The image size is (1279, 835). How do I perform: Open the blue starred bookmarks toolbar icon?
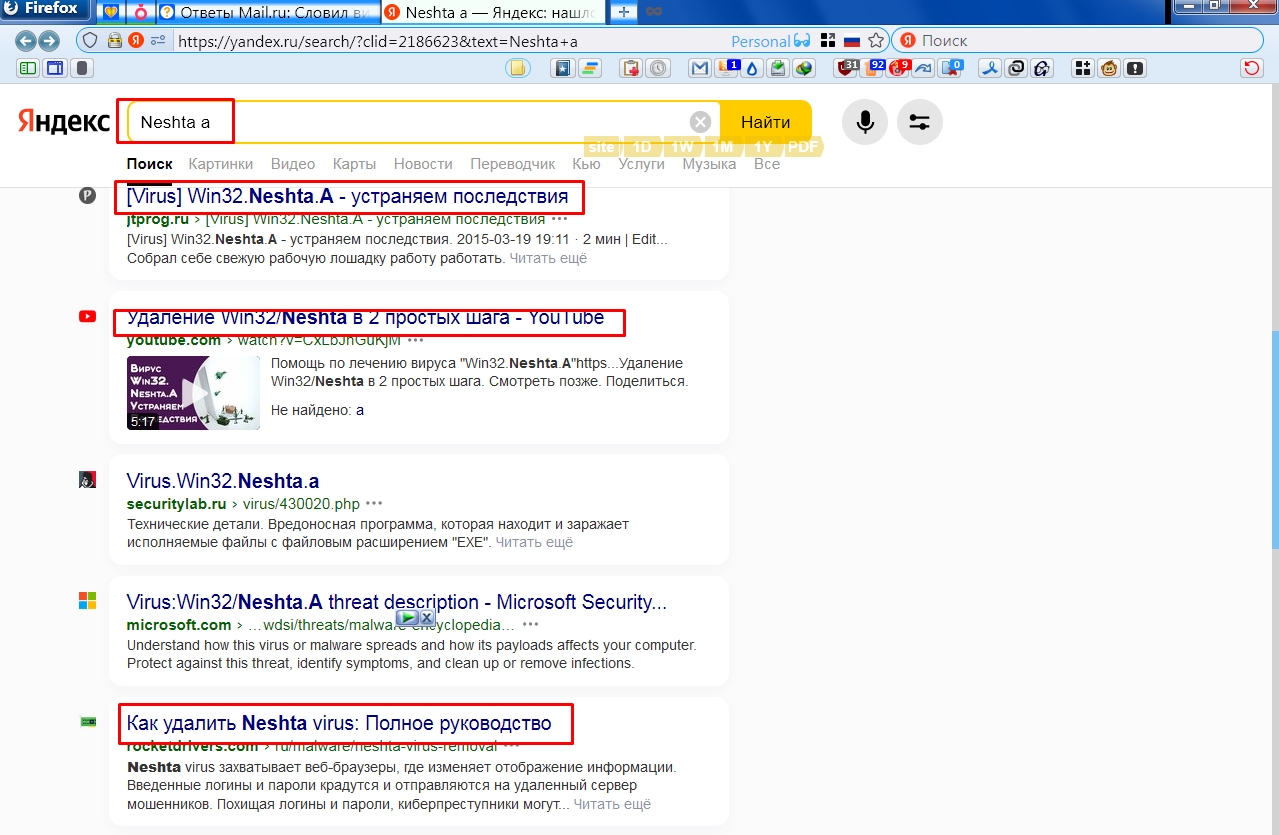pos(562,68)
